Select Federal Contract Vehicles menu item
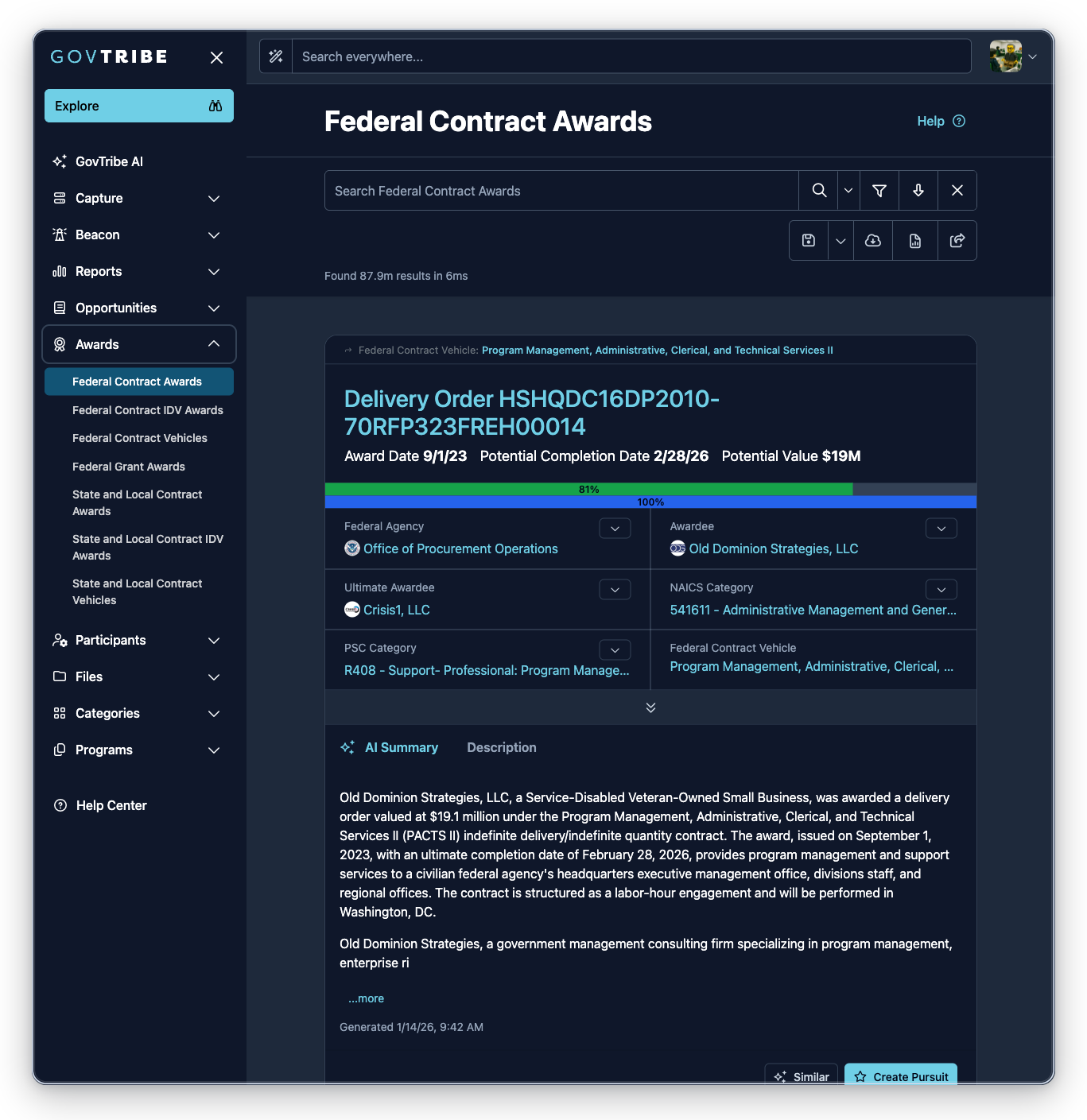This screenshot has width=1087, height=1120. click(140, 438)
